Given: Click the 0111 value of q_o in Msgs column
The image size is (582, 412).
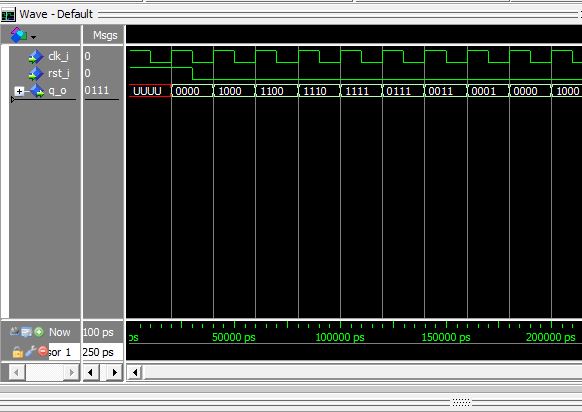Looking at the screenshot, I should pyautogui.click(x=97, y=90).
